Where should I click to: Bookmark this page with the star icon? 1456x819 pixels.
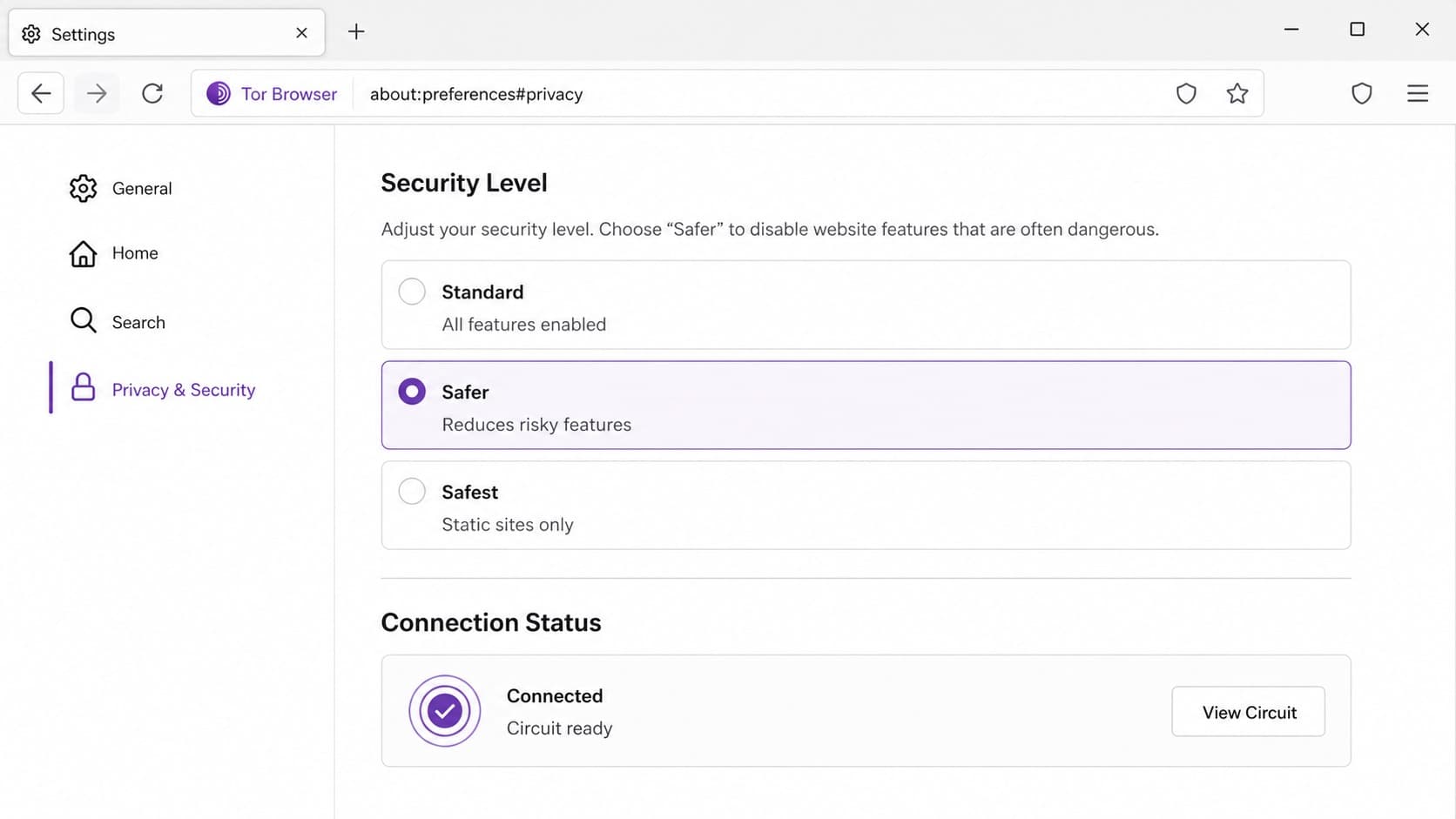(x=1237, y=93)
